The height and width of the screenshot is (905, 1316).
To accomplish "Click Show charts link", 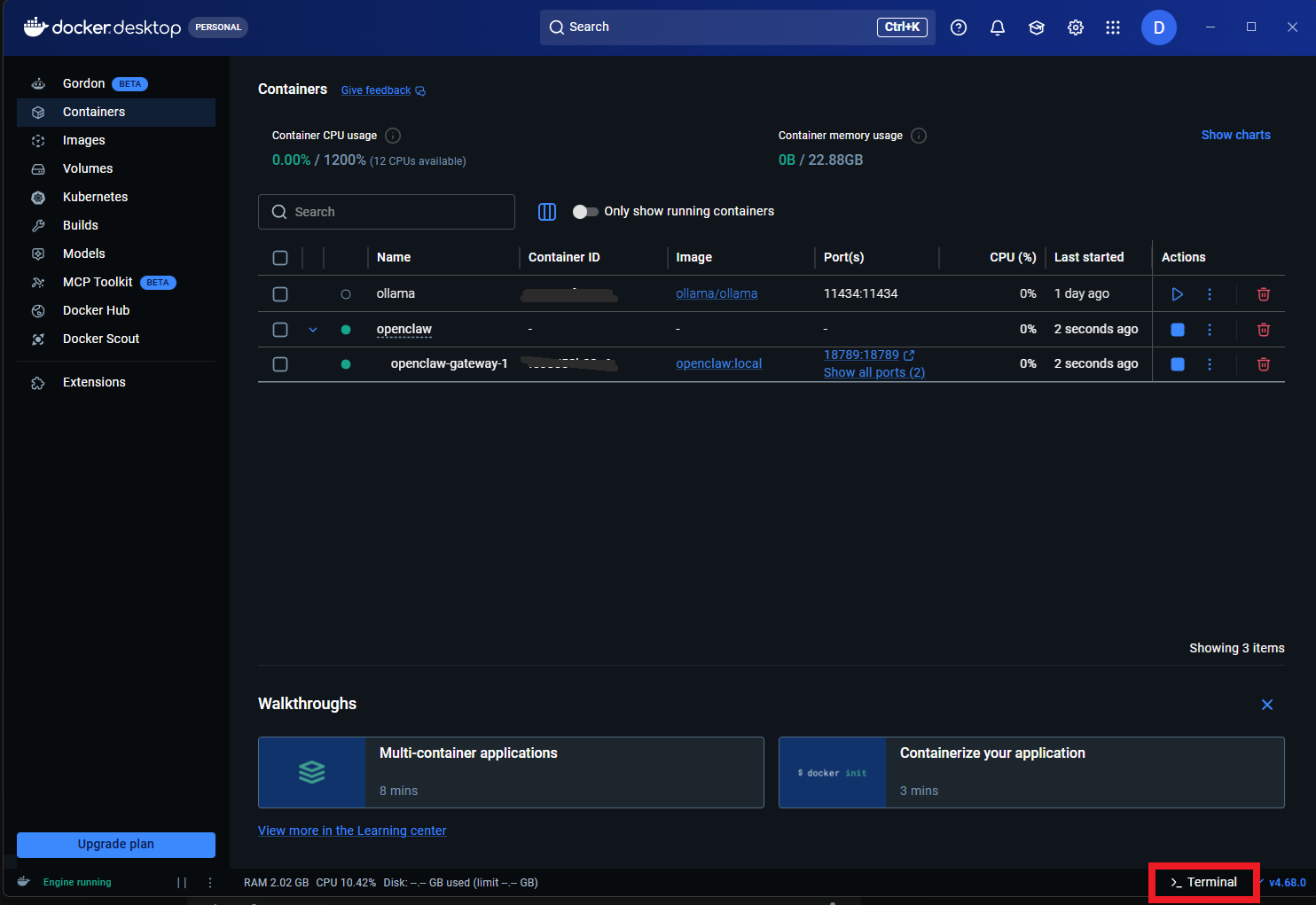I will pyautogui.click(x=1235, y=136).
